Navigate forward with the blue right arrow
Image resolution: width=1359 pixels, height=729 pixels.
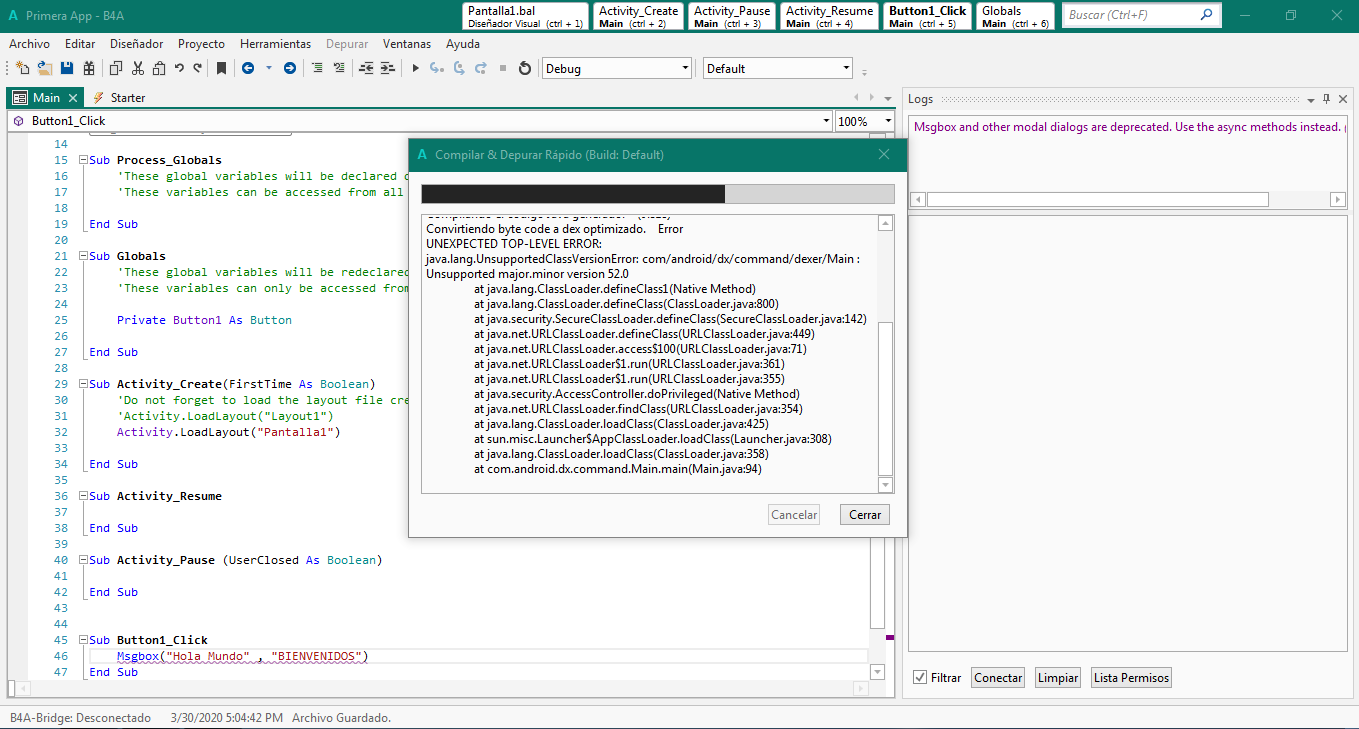pos(290,68)
